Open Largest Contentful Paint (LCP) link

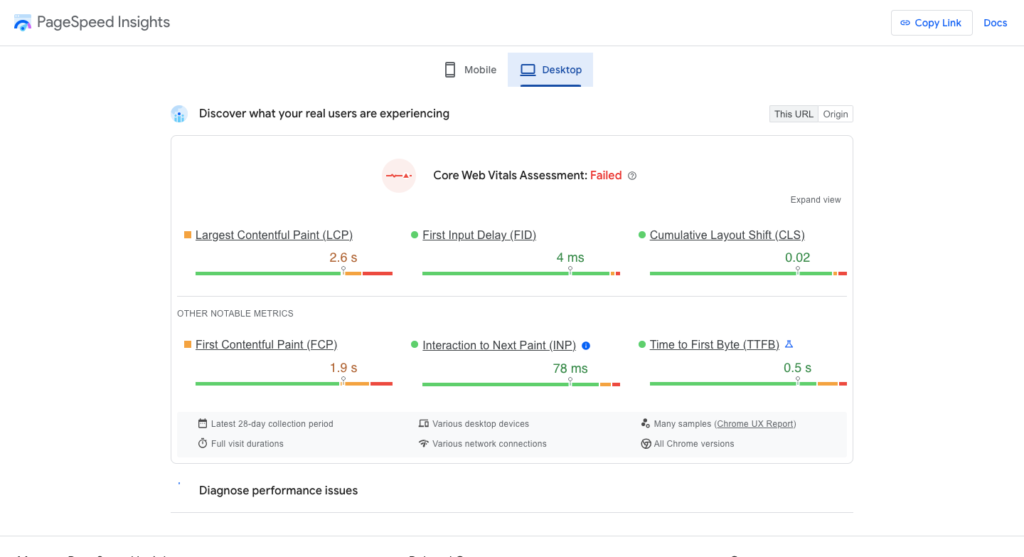pyautogui.click(x=274, y=235)
